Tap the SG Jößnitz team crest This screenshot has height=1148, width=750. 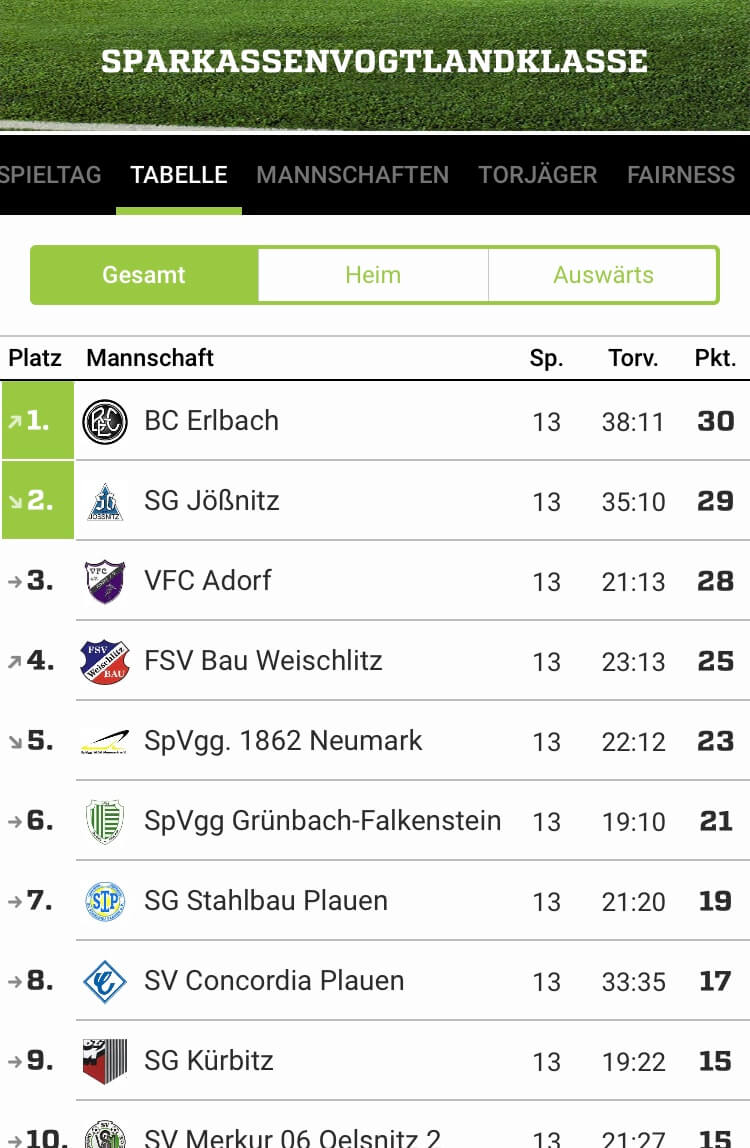click(x=105, y=502)
